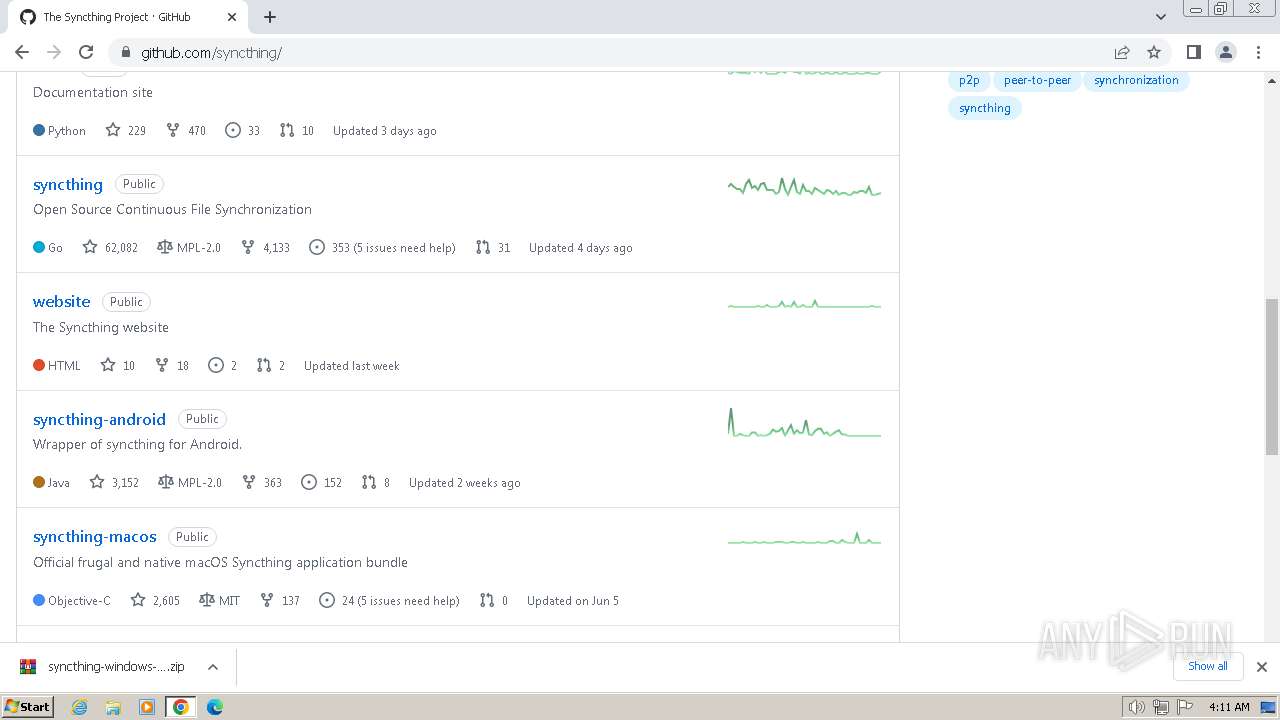Open the Windows Start menu
The height and width of the screenshot is (720, 1280).
[x=28, y=706]
